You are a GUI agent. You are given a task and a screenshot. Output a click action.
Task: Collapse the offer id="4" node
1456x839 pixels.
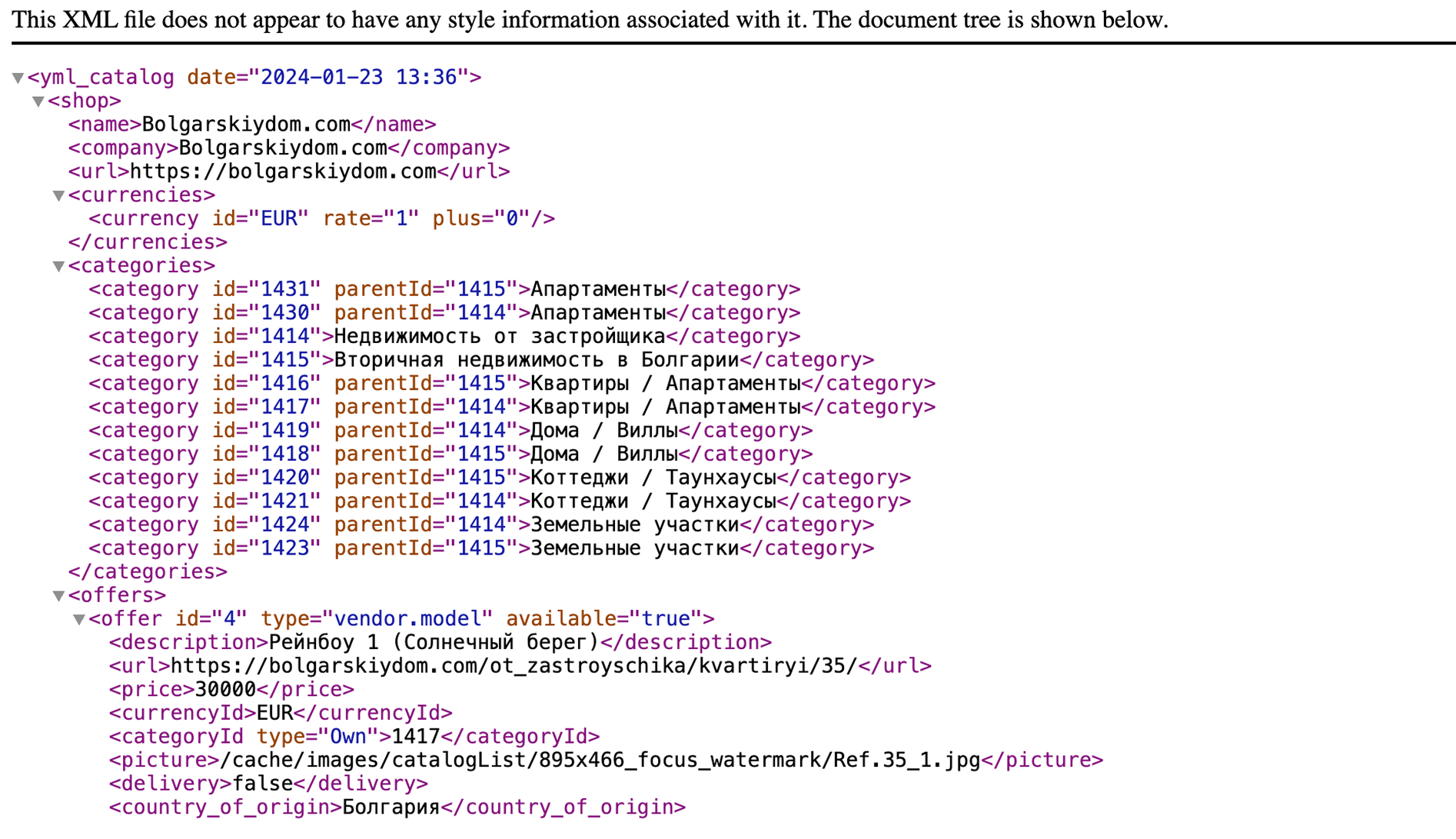tap(78, 620)
